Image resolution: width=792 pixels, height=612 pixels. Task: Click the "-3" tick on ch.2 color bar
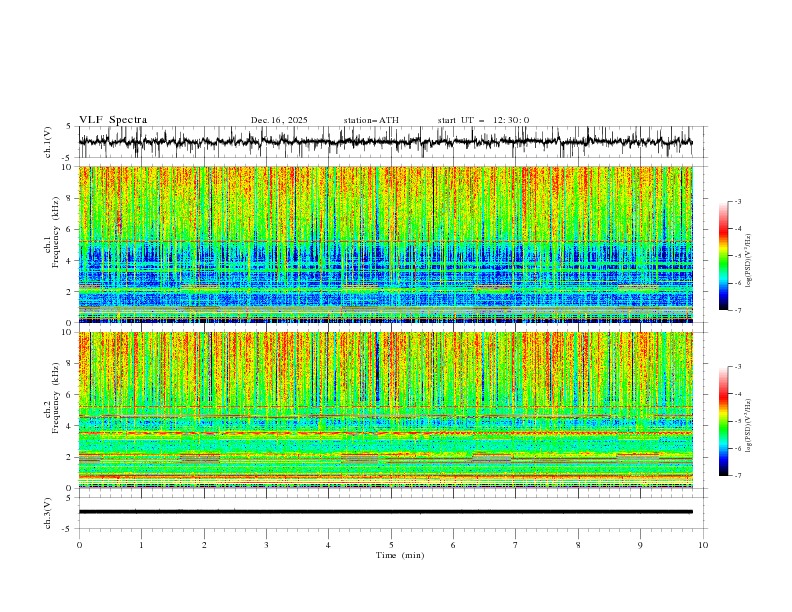[738, 367]
